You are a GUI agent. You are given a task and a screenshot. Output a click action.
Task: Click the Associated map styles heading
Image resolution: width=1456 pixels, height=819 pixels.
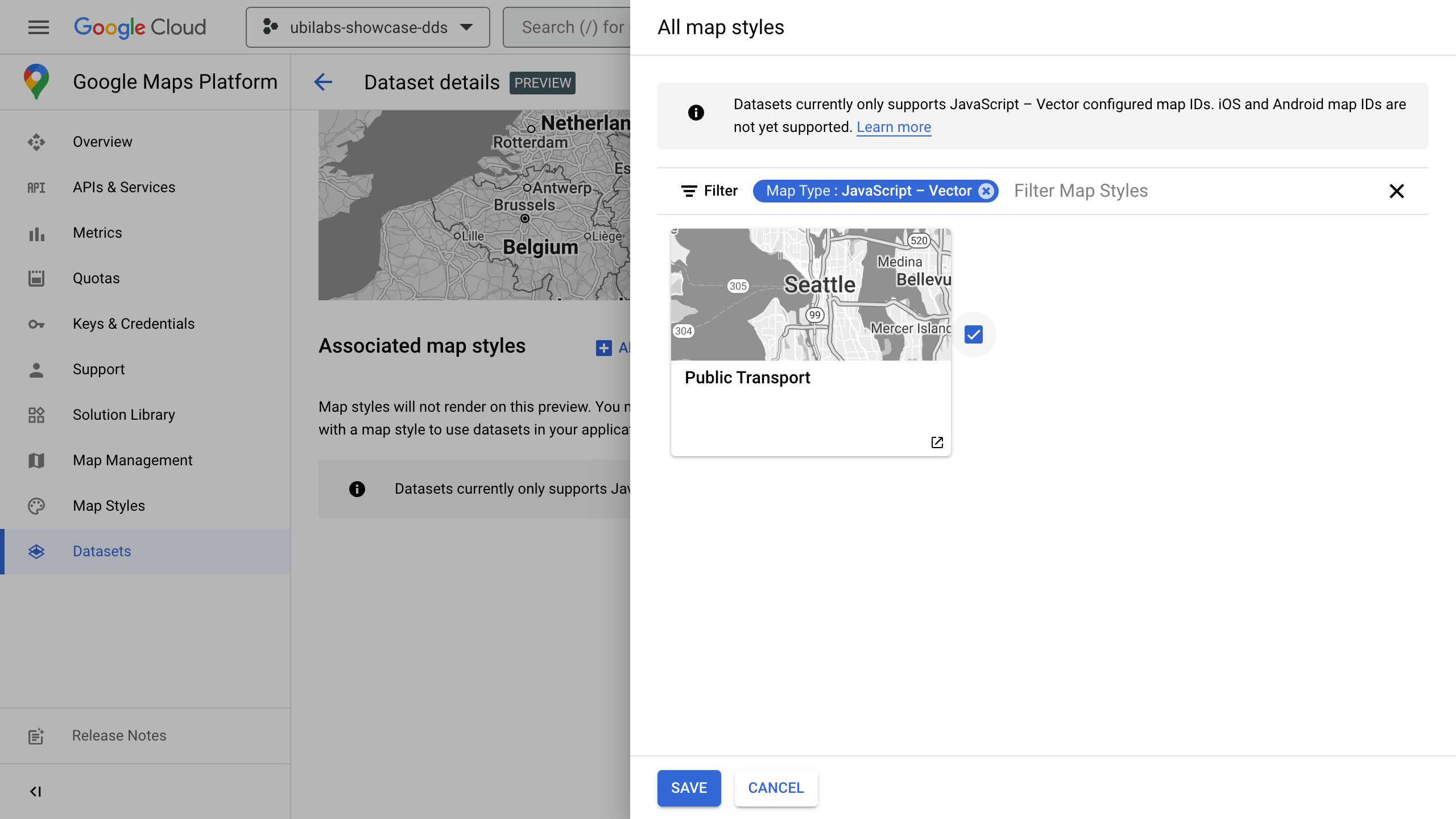pyautogui.click(x=421, y=346)
